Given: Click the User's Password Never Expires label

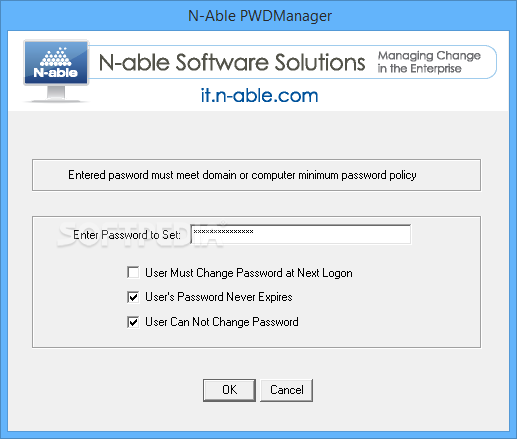Looking at the screenshot, I should (x=219, y=297).
